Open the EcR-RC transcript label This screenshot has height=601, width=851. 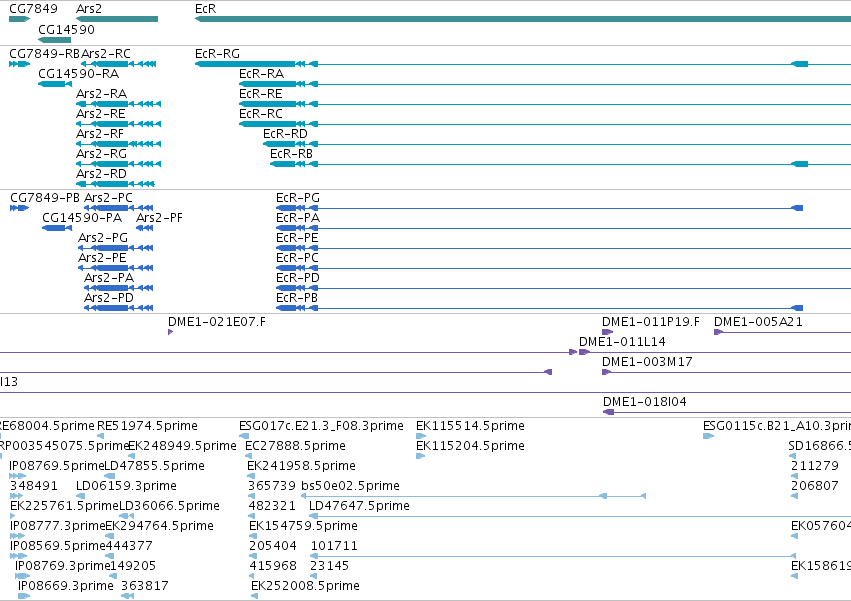coord(261,114)
